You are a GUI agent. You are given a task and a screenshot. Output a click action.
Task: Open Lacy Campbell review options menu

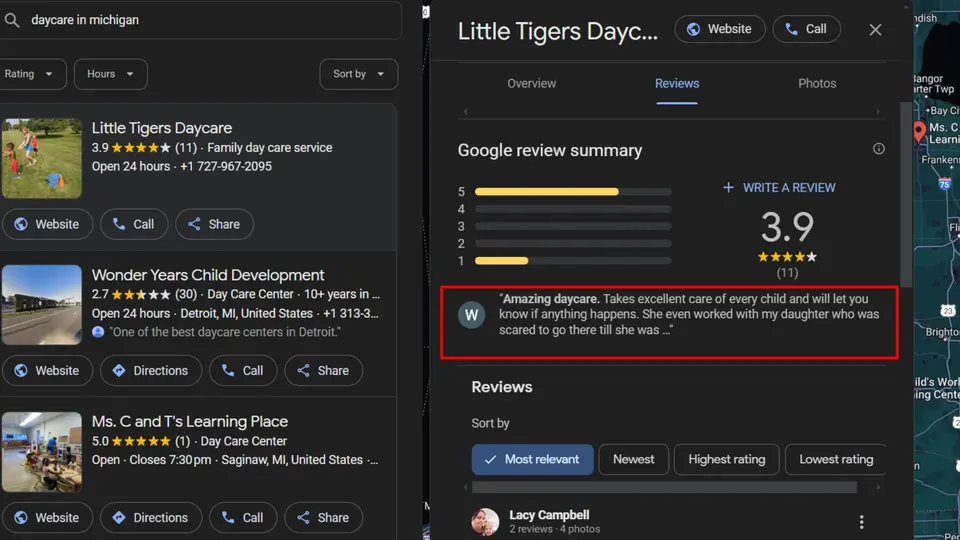(x=861, y=522)
